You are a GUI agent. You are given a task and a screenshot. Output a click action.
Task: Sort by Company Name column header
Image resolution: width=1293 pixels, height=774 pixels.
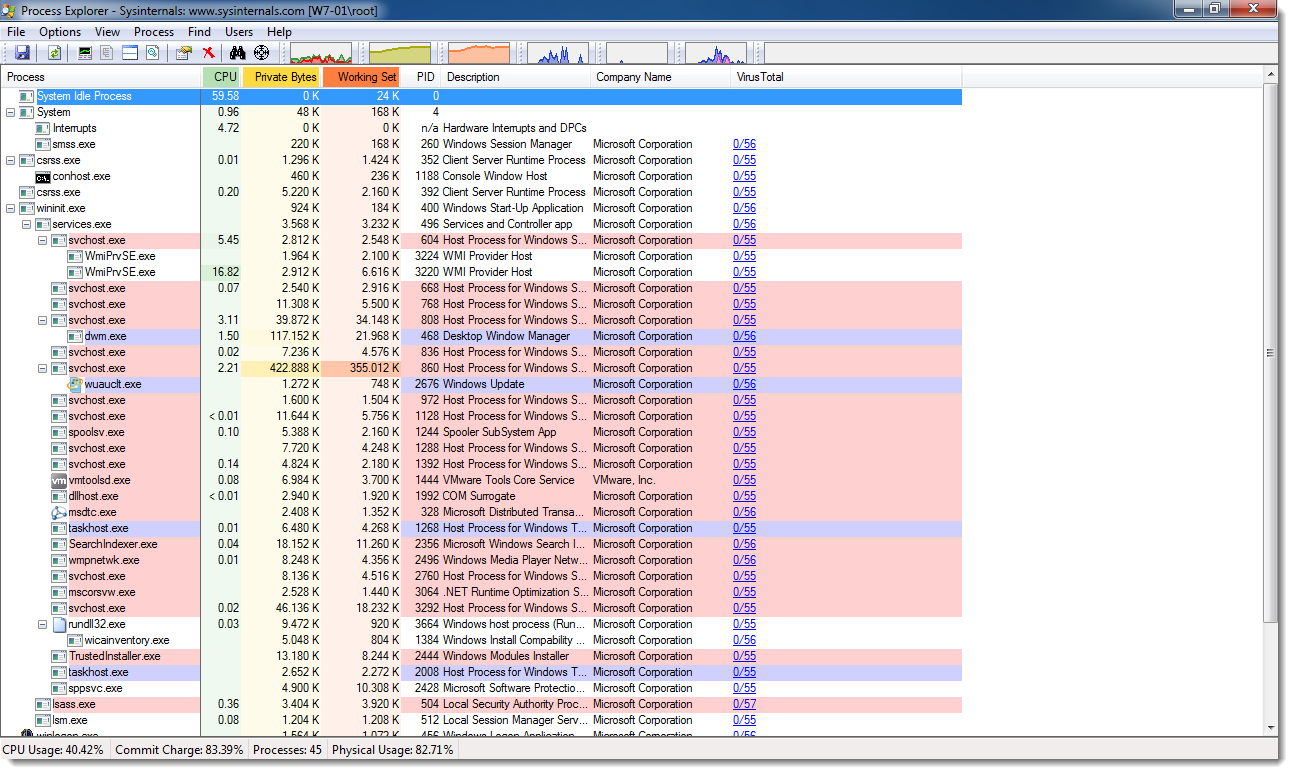coord(661,77)
